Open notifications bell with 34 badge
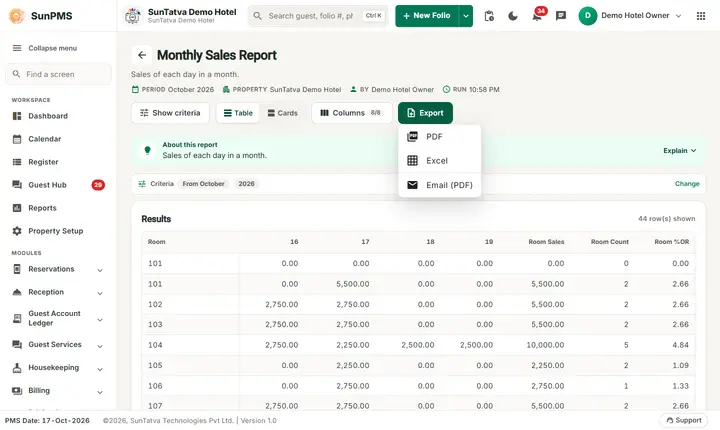Screen dimensions: 720x430 click(537, 16)
